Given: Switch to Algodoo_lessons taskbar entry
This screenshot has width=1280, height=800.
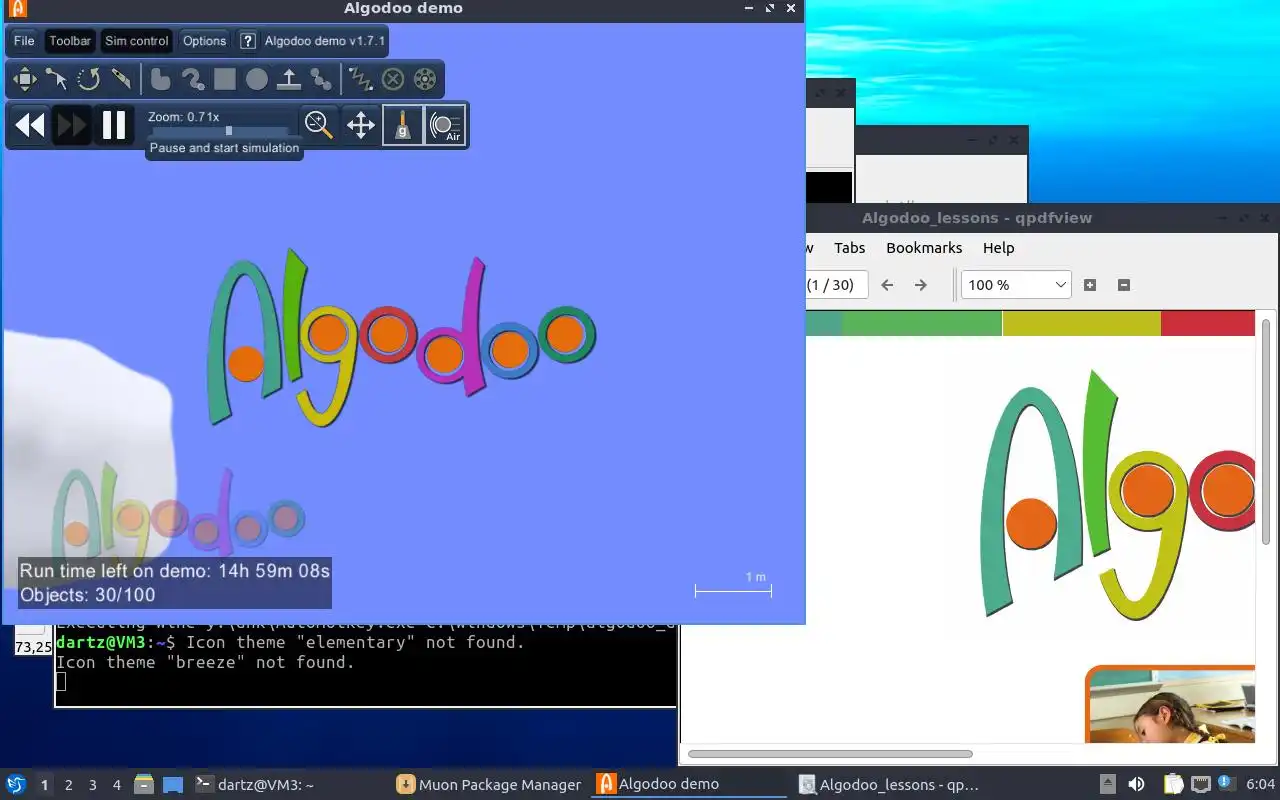Looking at the screenshot, I should coord(890,785).
